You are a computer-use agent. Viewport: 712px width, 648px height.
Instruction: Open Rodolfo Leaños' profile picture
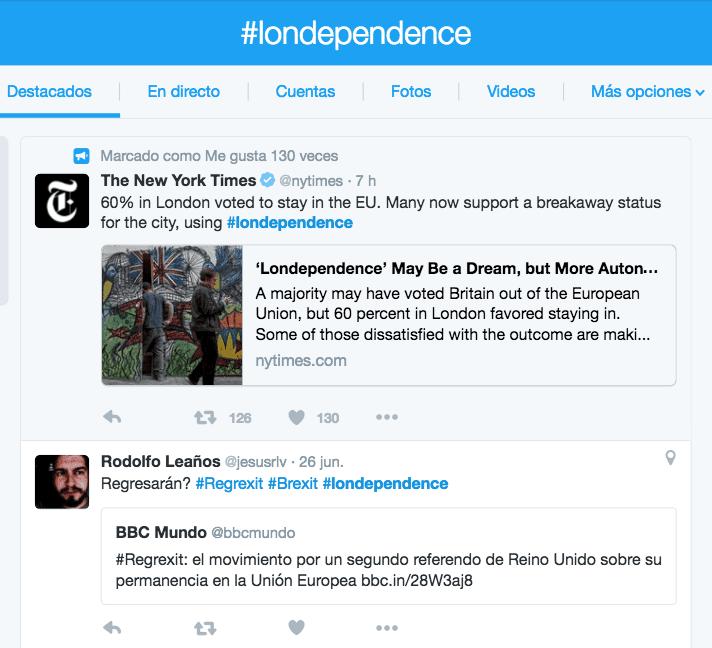(x=62, y=481)
